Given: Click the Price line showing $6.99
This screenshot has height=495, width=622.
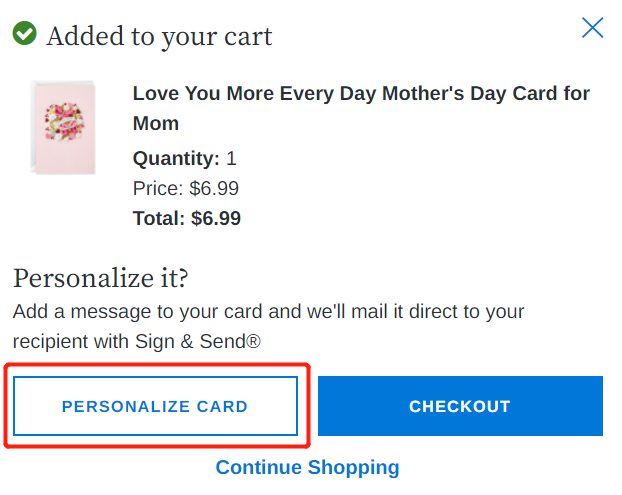Looking at the screenshot, I should tap(186, 188).
